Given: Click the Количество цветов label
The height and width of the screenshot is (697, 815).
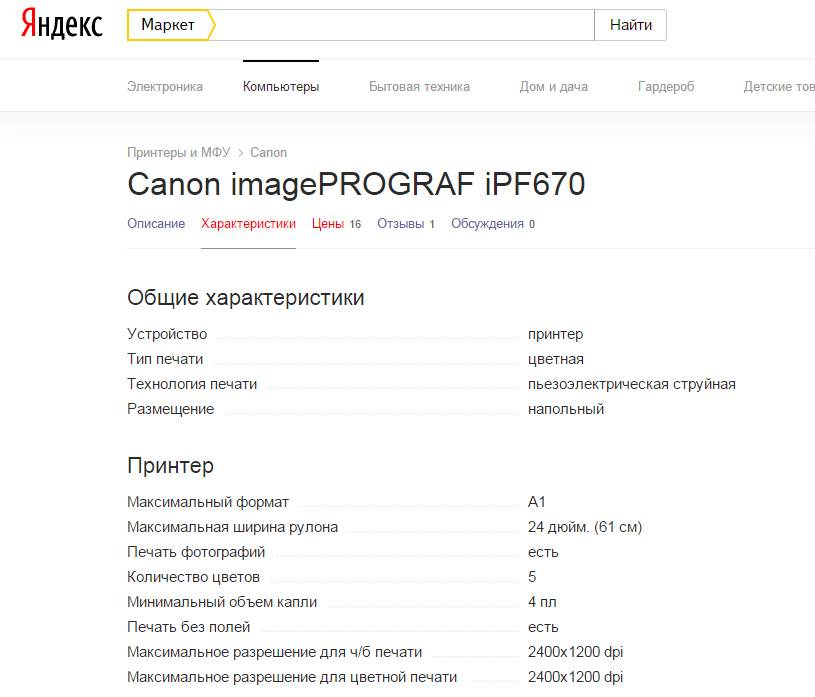Looking at the screenshot, I should 193,577.
